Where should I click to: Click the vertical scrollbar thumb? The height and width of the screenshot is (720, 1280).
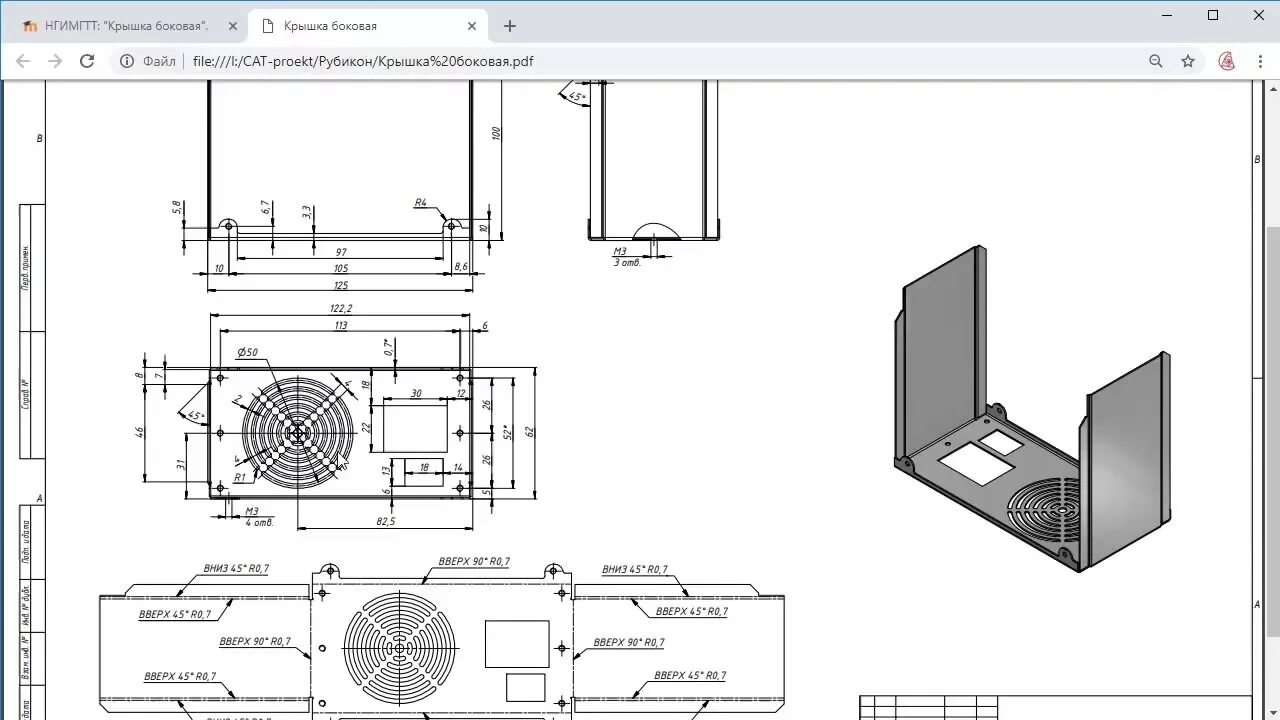(x=1272, y=430)
